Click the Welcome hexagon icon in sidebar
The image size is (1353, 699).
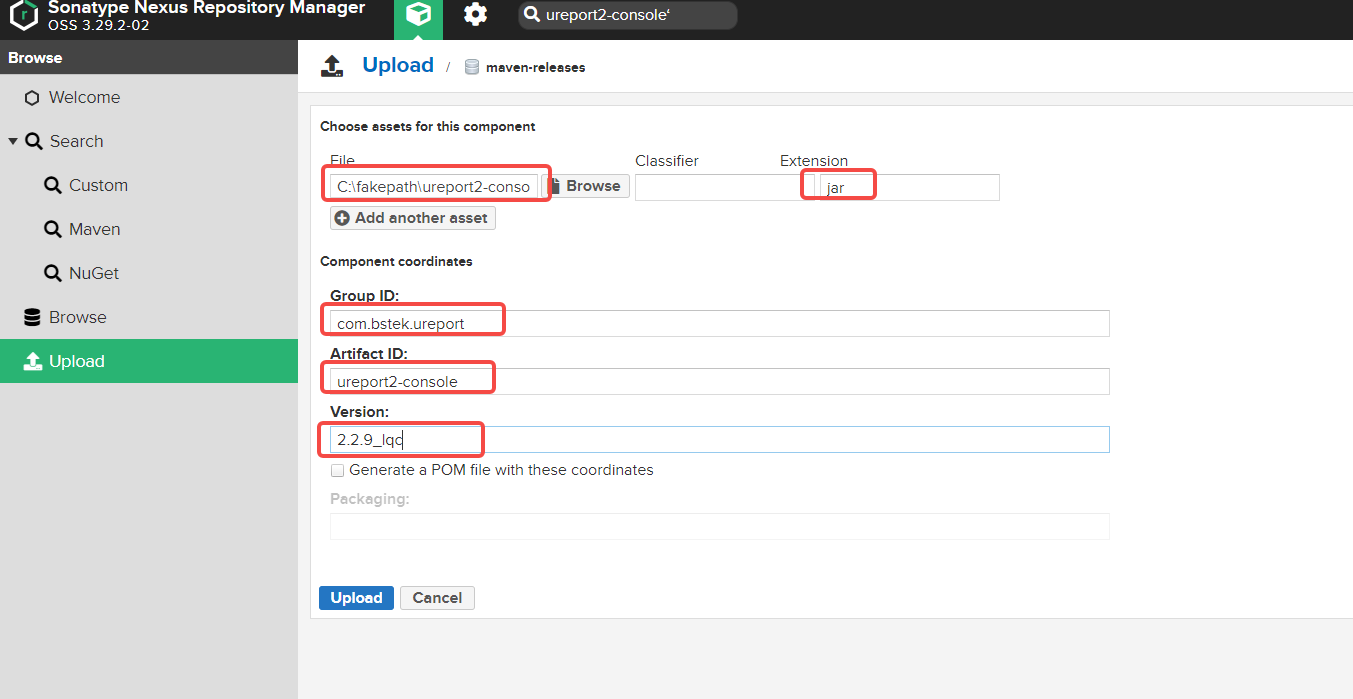click(x=32, y=98)
